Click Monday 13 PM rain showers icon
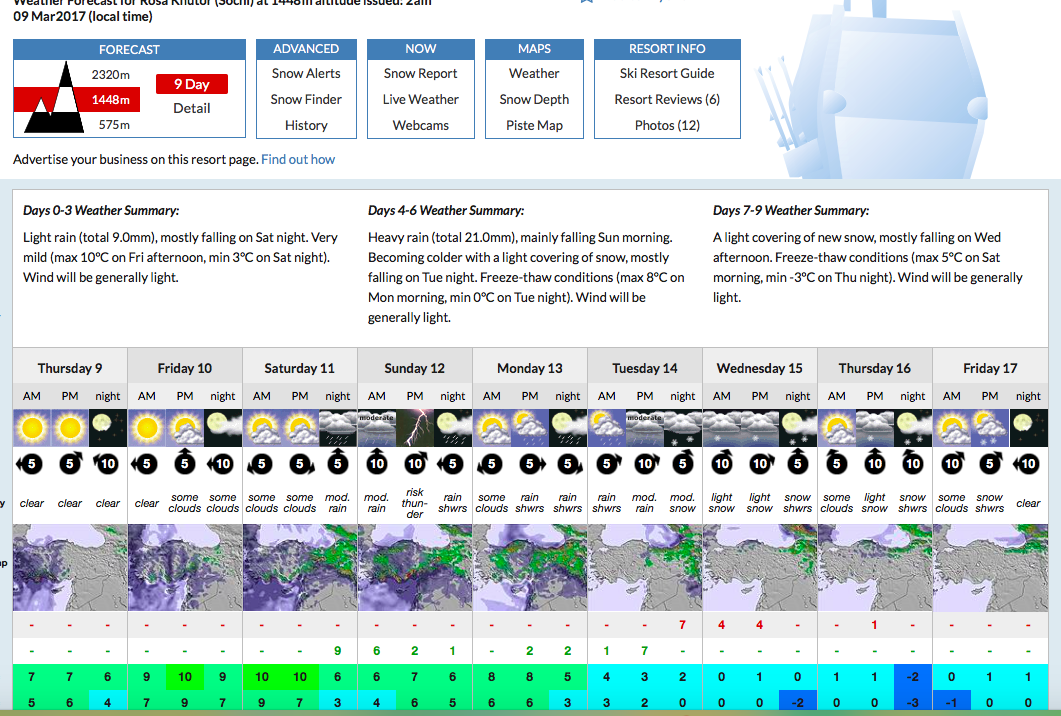This screenshot has height=716, width=1061. coord(530,428)
